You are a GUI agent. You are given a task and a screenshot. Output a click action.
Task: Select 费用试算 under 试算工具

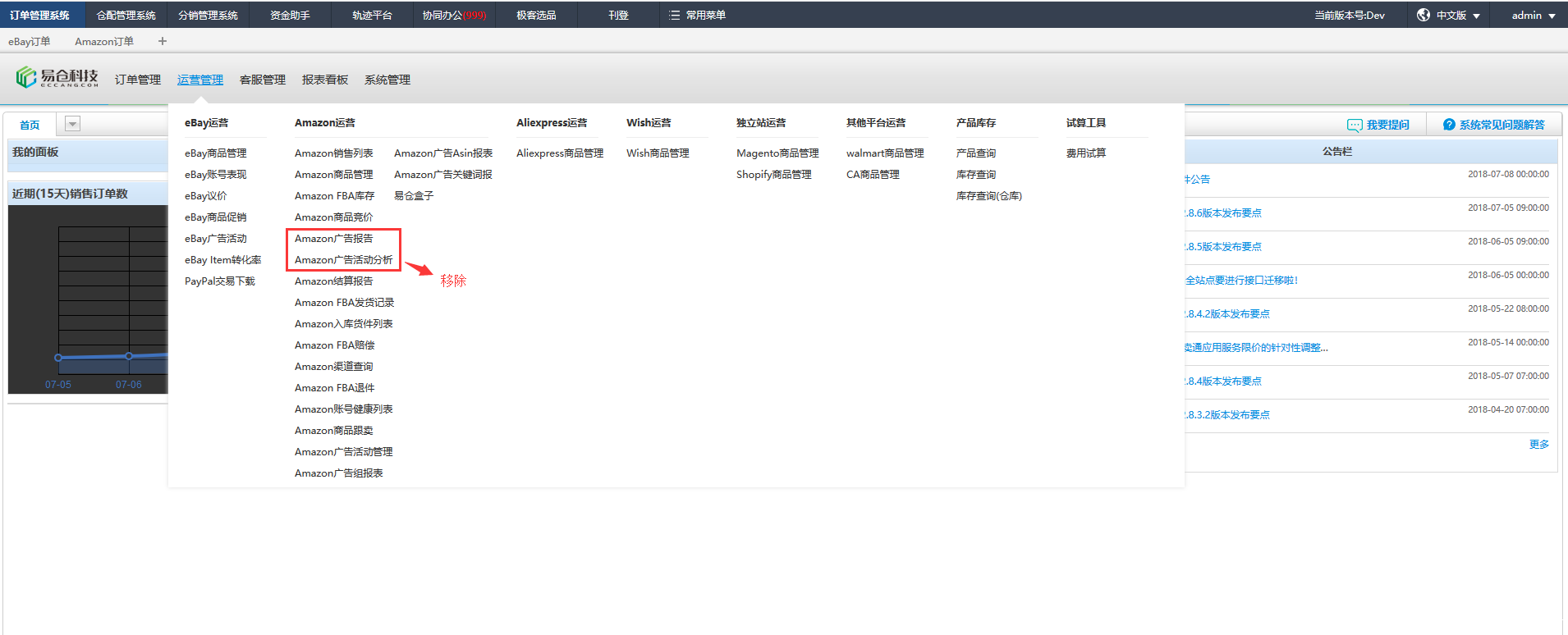tap(1085, 153)
